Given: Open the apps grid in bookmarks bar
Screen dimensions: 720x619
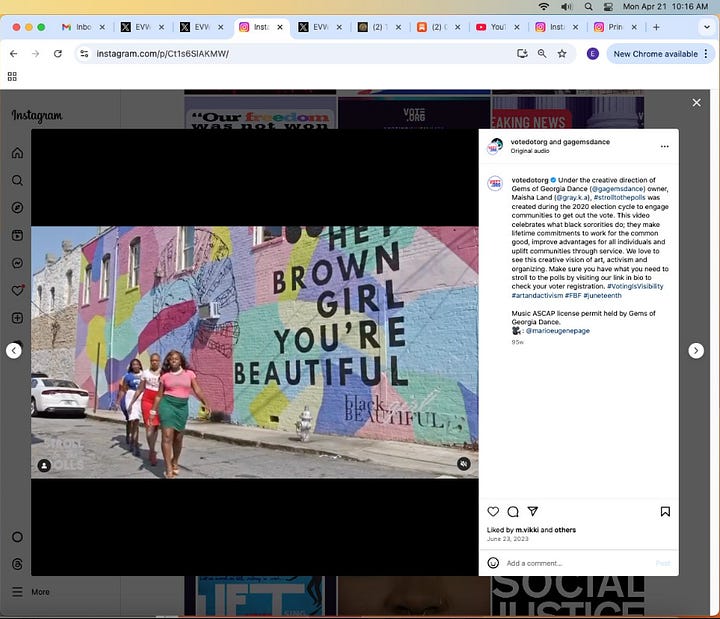Looking at the screenshot, I should (12, 76).
